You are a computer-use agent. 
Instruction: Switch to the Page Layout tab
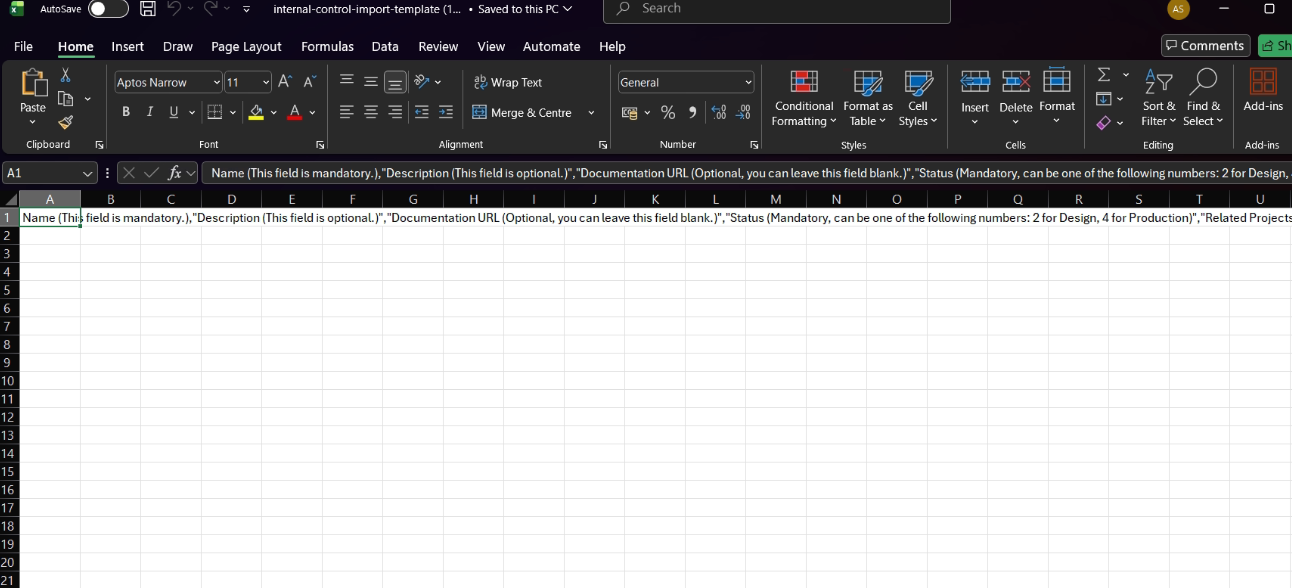[x=246, y=46]
